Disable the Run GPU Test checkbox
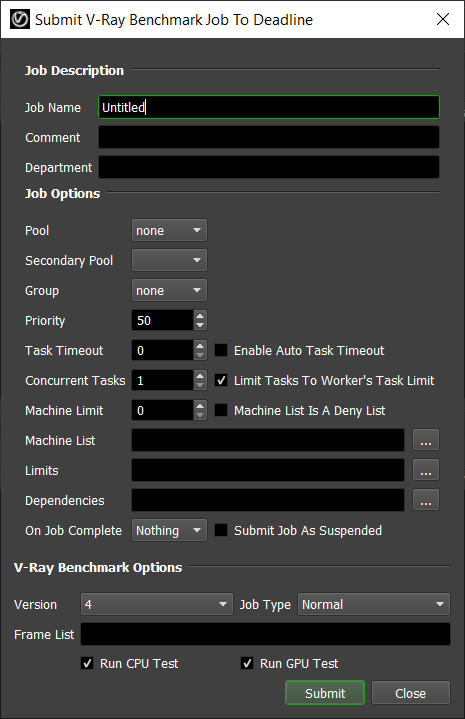Image resolution: width=465 pixels, height=719 pixels. [247, 663]
